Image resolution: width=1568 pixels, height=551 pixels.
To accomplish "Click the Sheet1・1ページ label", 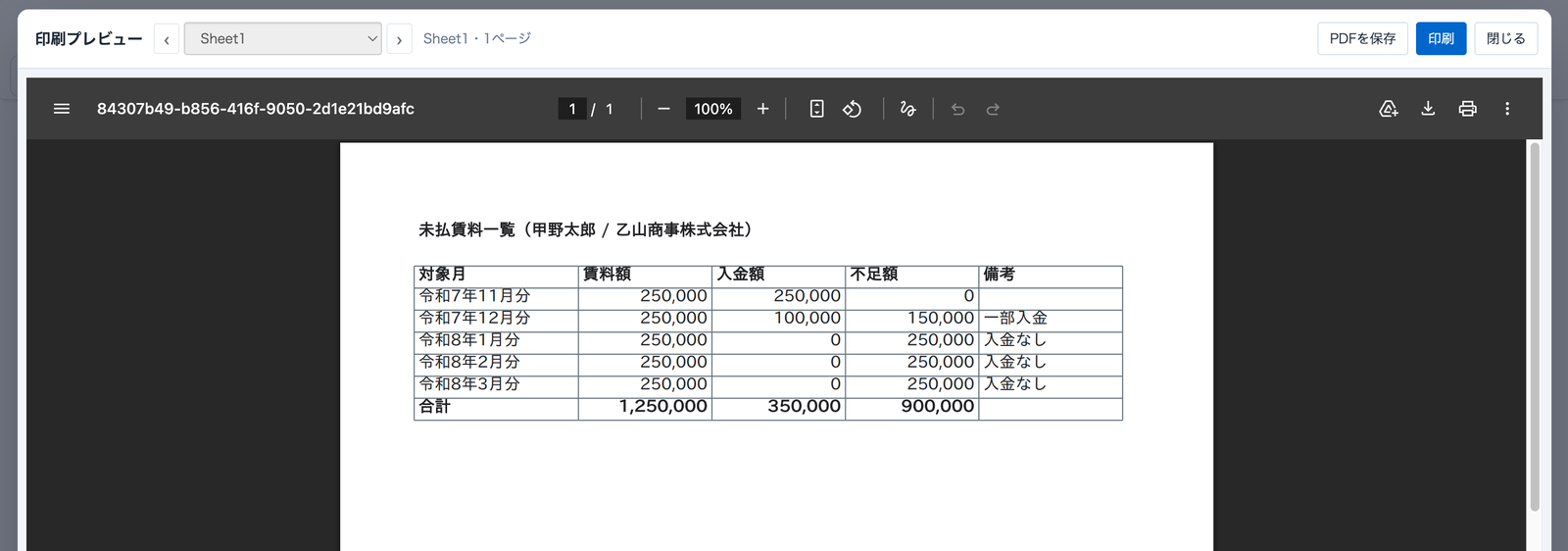I will click(477, 38).
